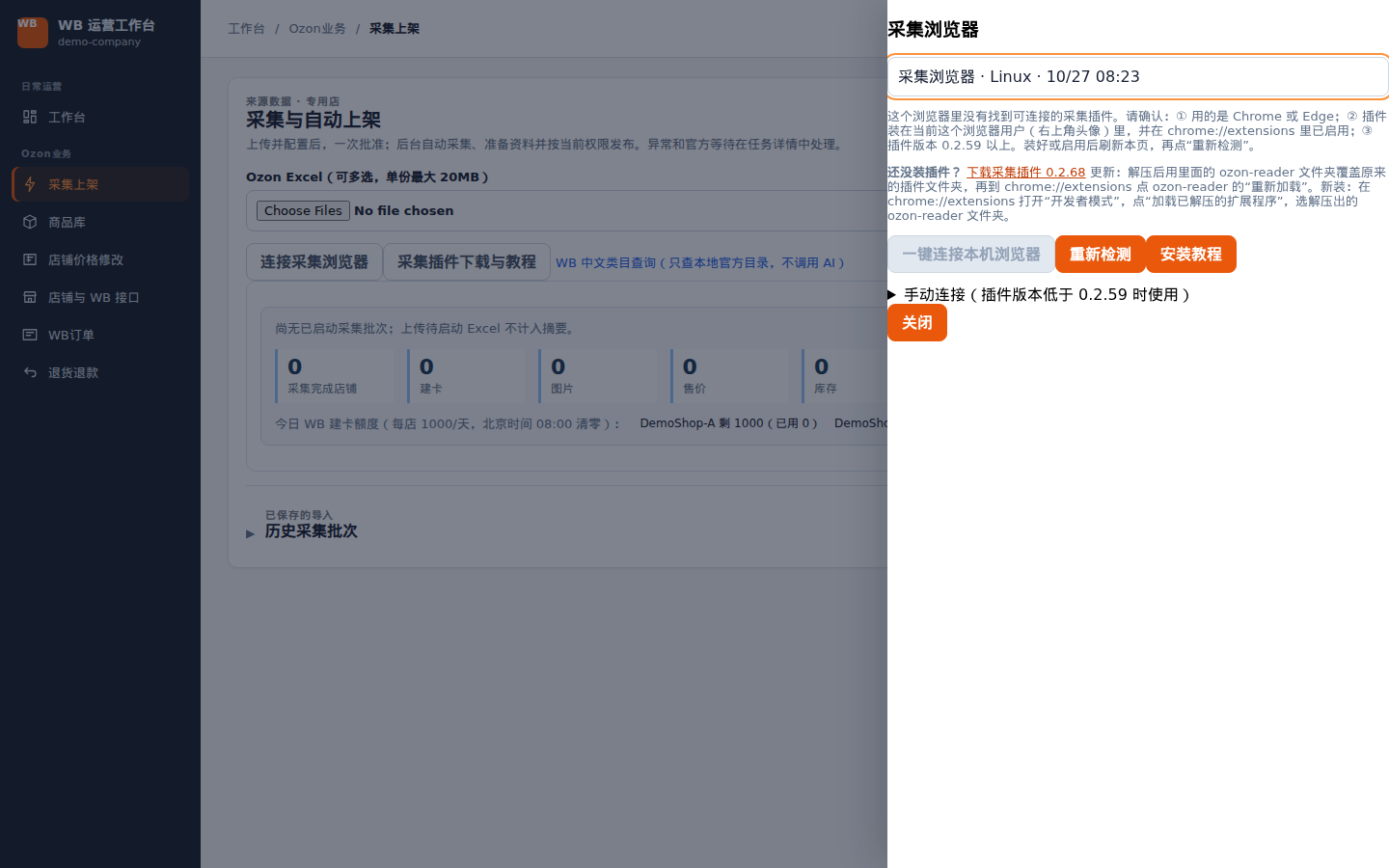This screenshot has height=868, width=1389.
Task: Select 采集上架 sidebar item
Action: (100, 184)
